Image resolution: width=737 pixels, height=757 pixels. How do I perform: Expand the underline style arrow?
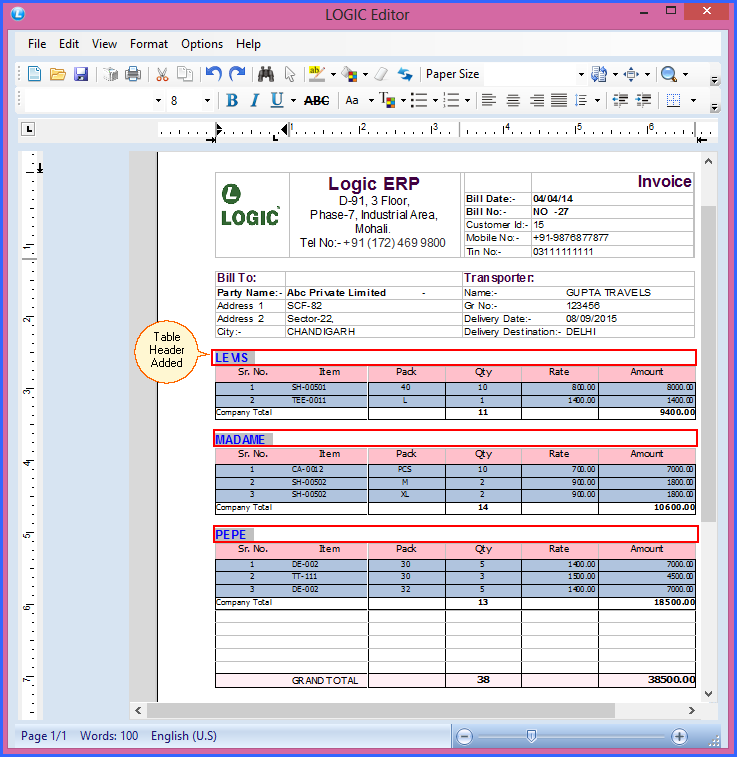[293, 100]
